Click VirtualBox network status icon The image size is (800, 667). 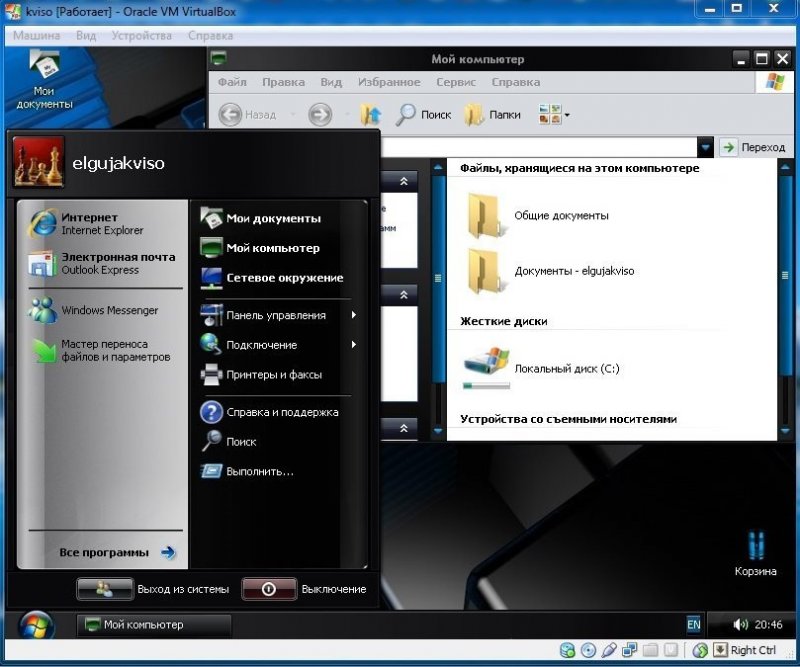630,650
